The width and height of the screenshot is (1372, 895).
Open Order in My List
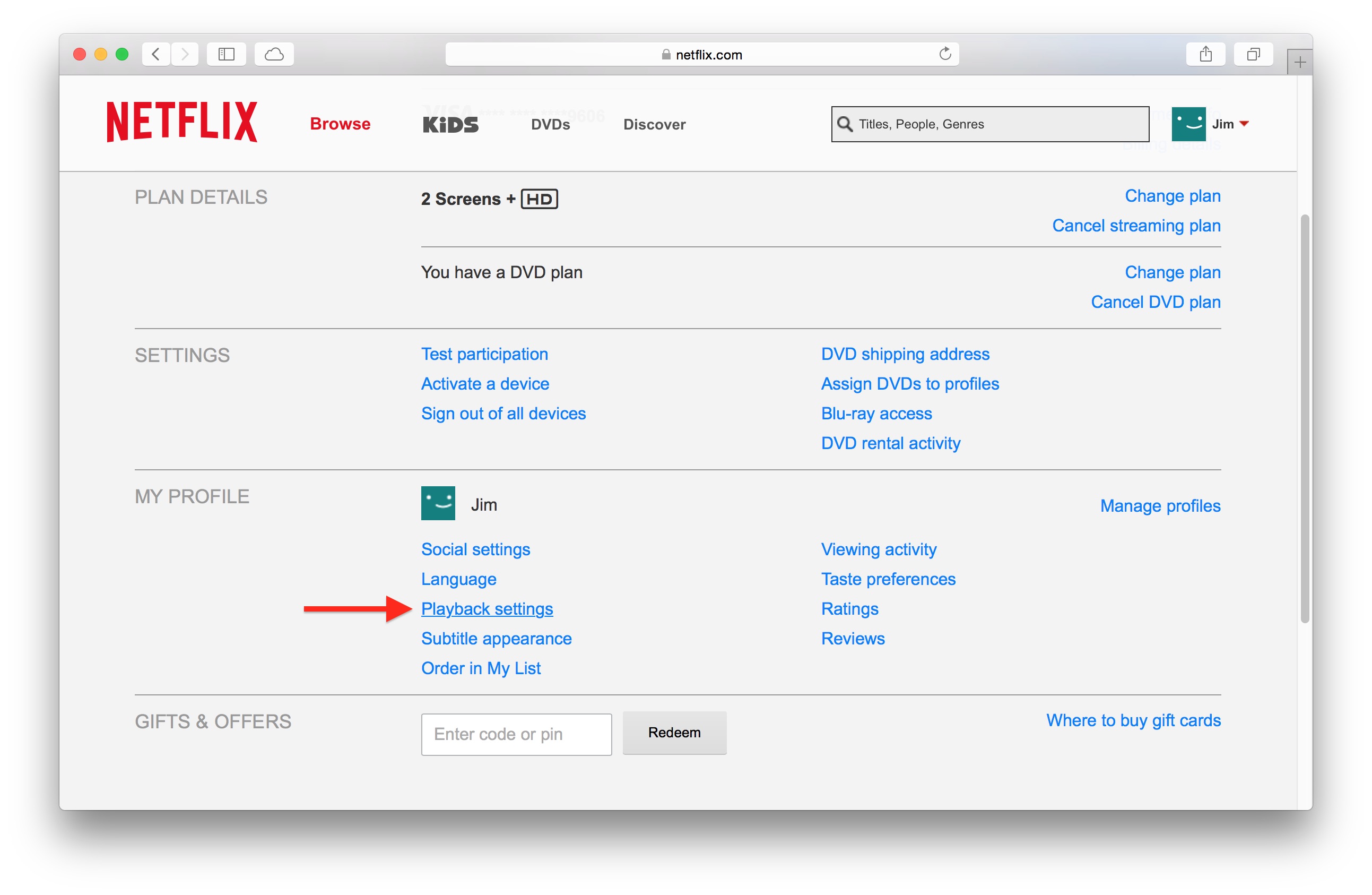(x=481, y=668)
